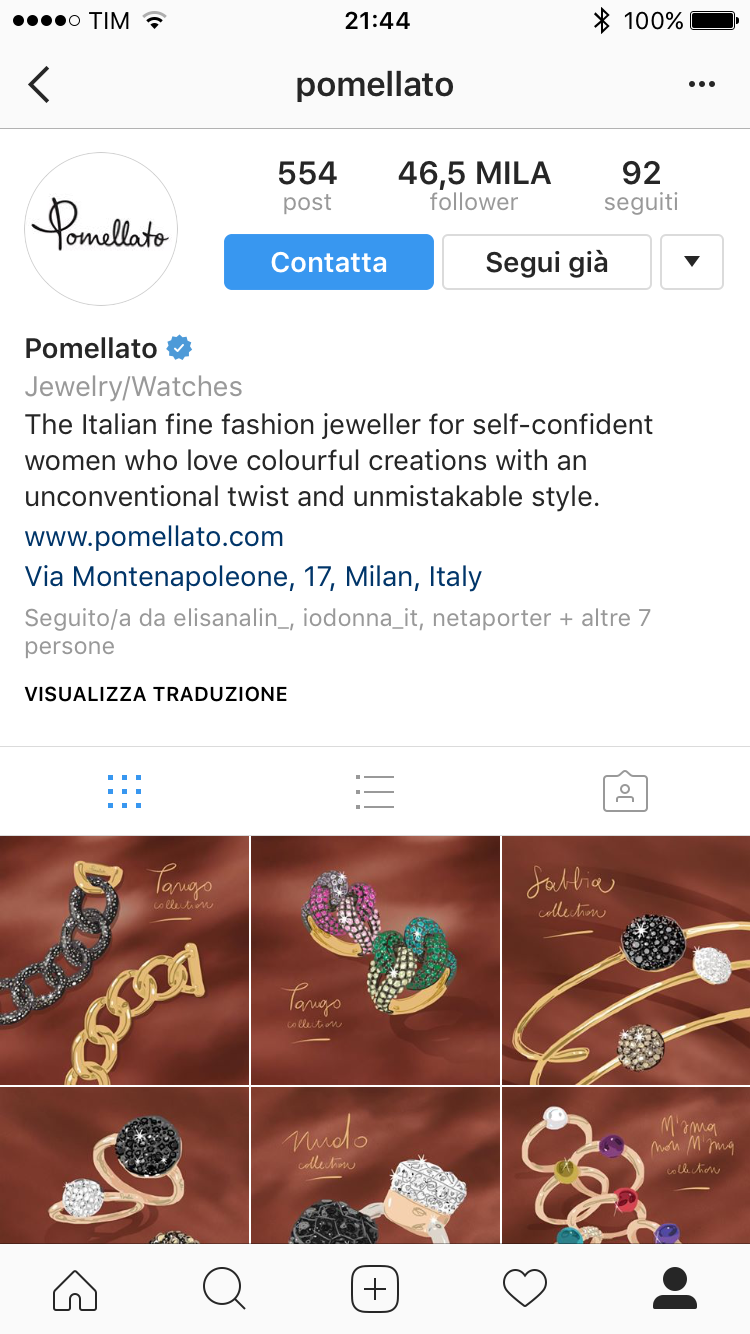This screenshot has height=1334, width=750.
Task: Tap the Contatta button
Action: (x=329, y=262)
